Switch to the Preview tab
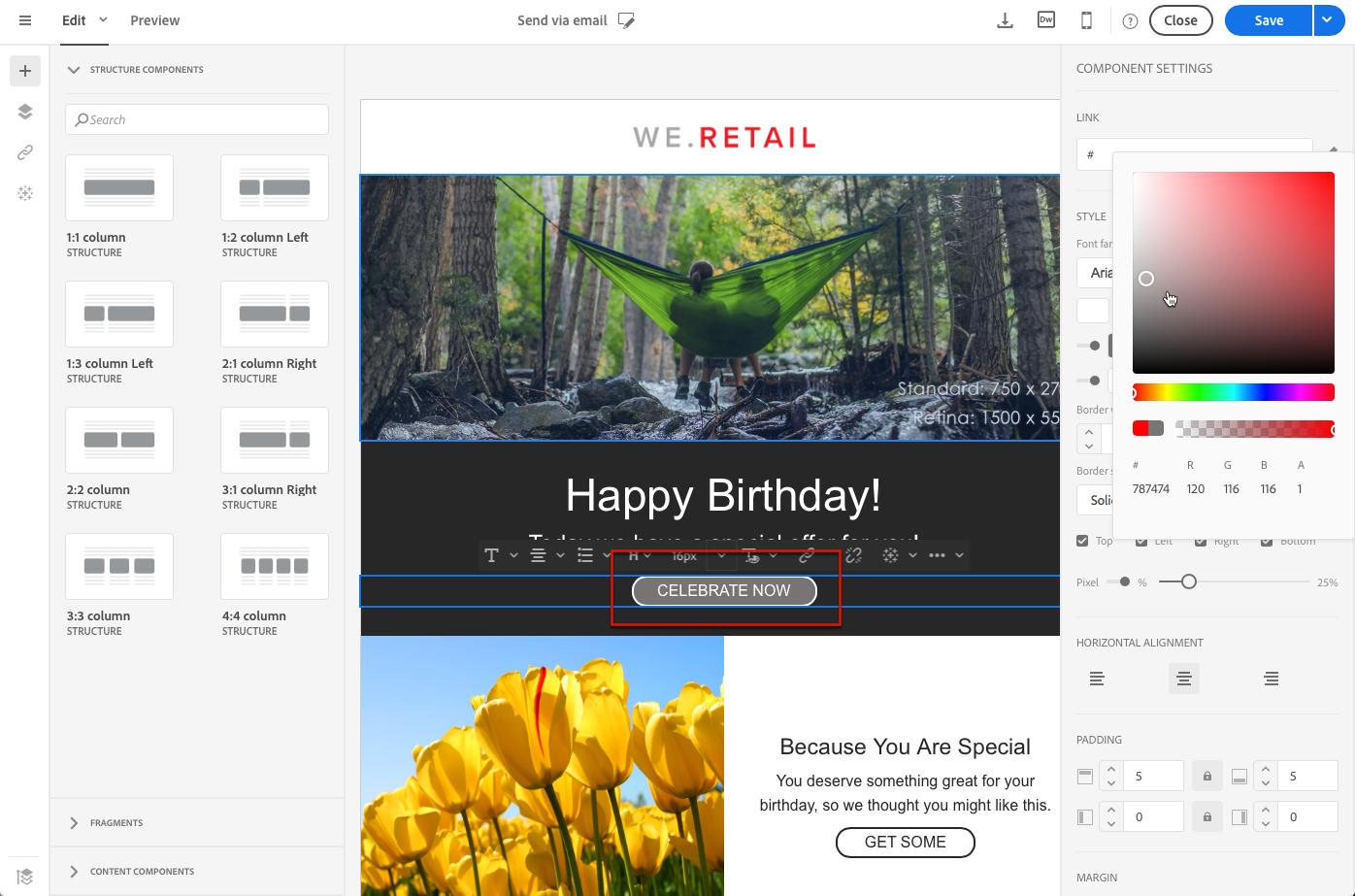The width and height of the screenshot is (1355, 896). click(x=155, y=20)
